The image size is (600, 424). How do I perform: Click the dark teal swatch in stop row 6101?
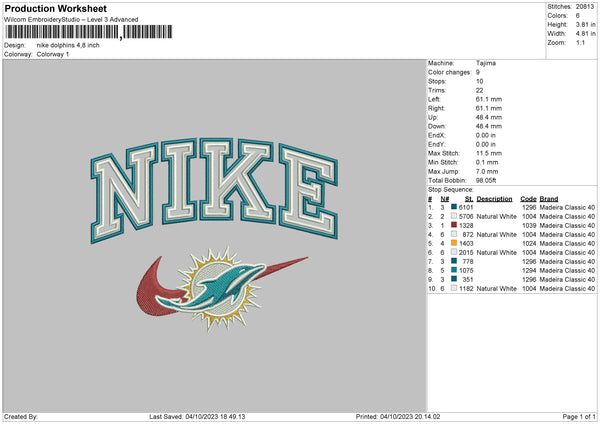point(454,207)
